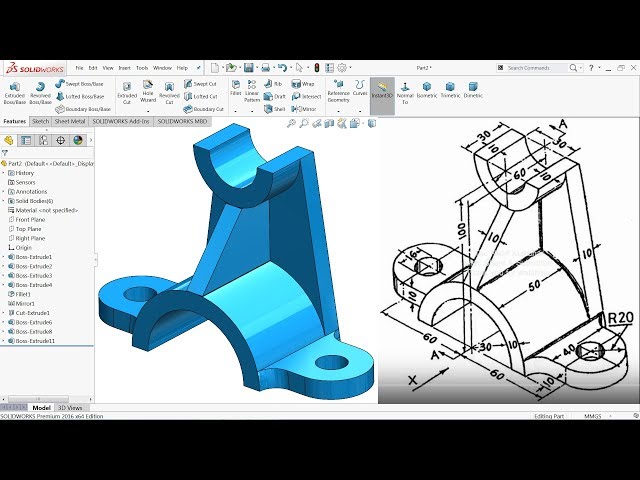Open Reference Geometry tools
The image size is (640, 480).
tap(338, 91)
